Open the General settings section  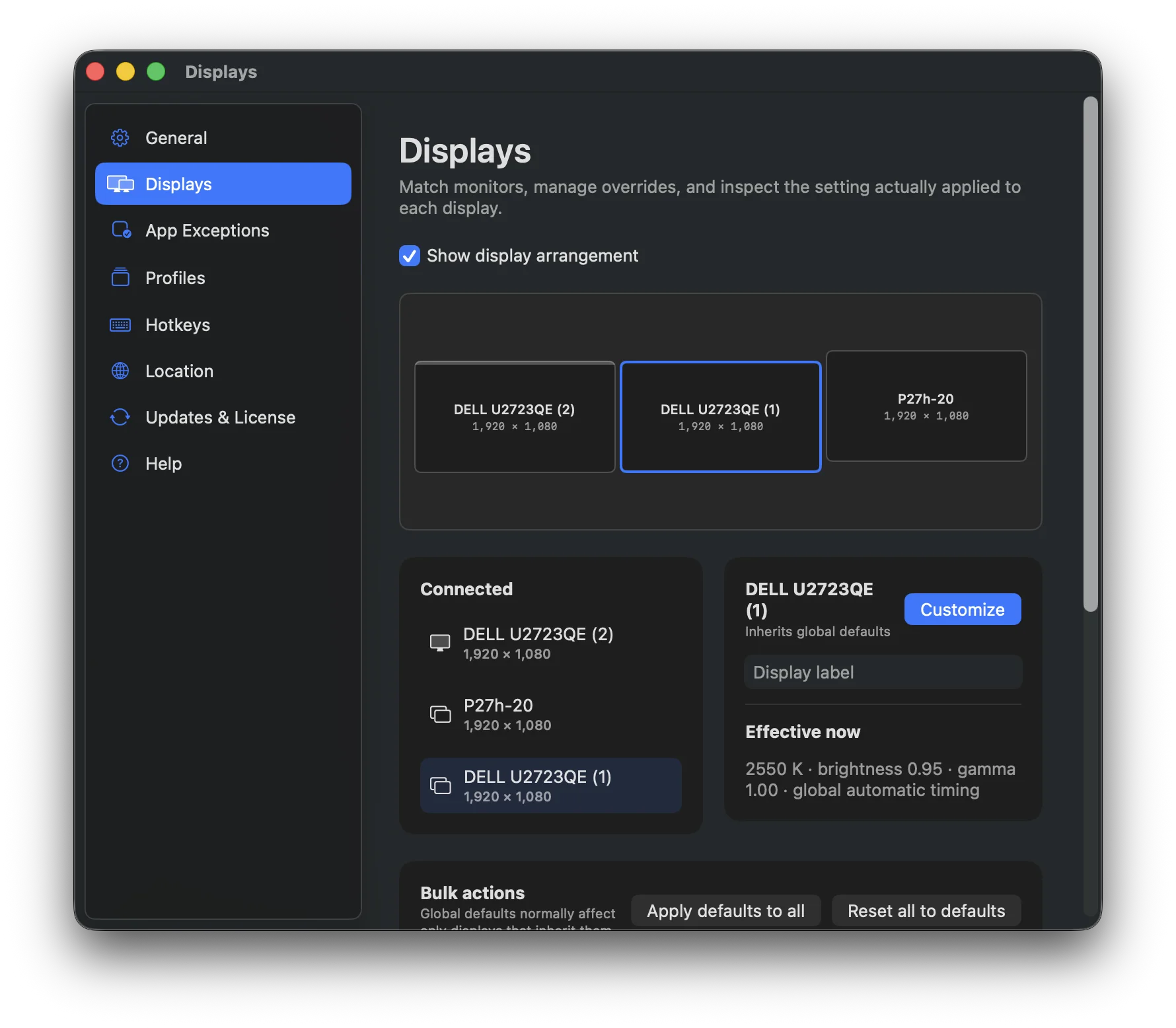coord(223,137)
